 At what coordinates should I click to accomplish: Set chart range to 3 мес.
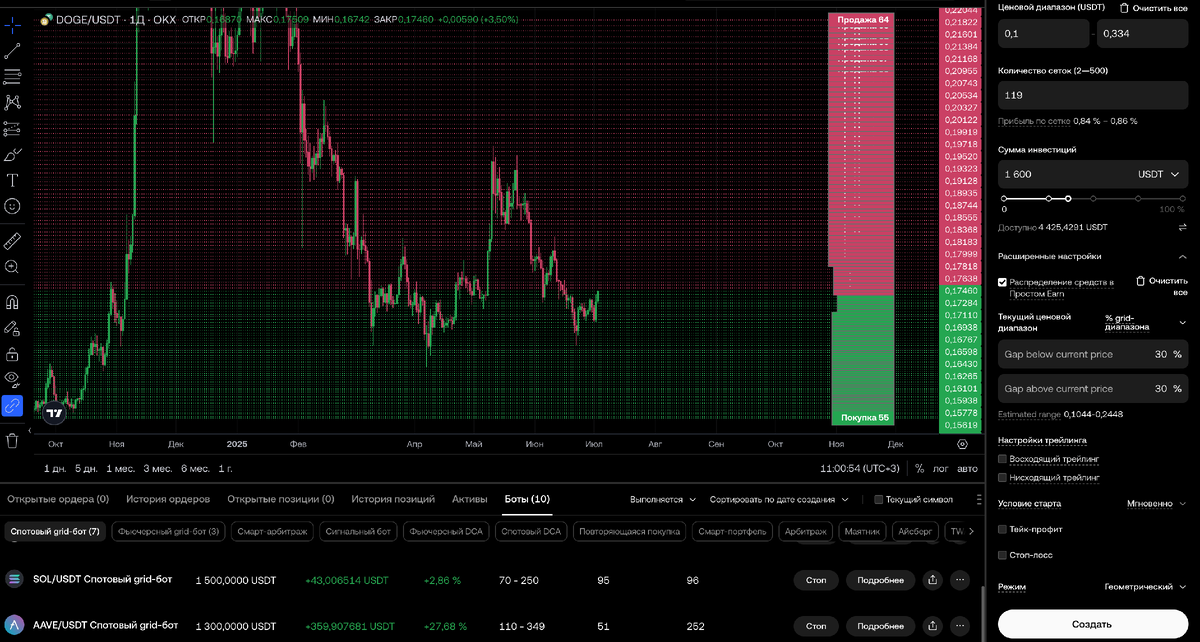pyautogui.click(x=157, y=468)
